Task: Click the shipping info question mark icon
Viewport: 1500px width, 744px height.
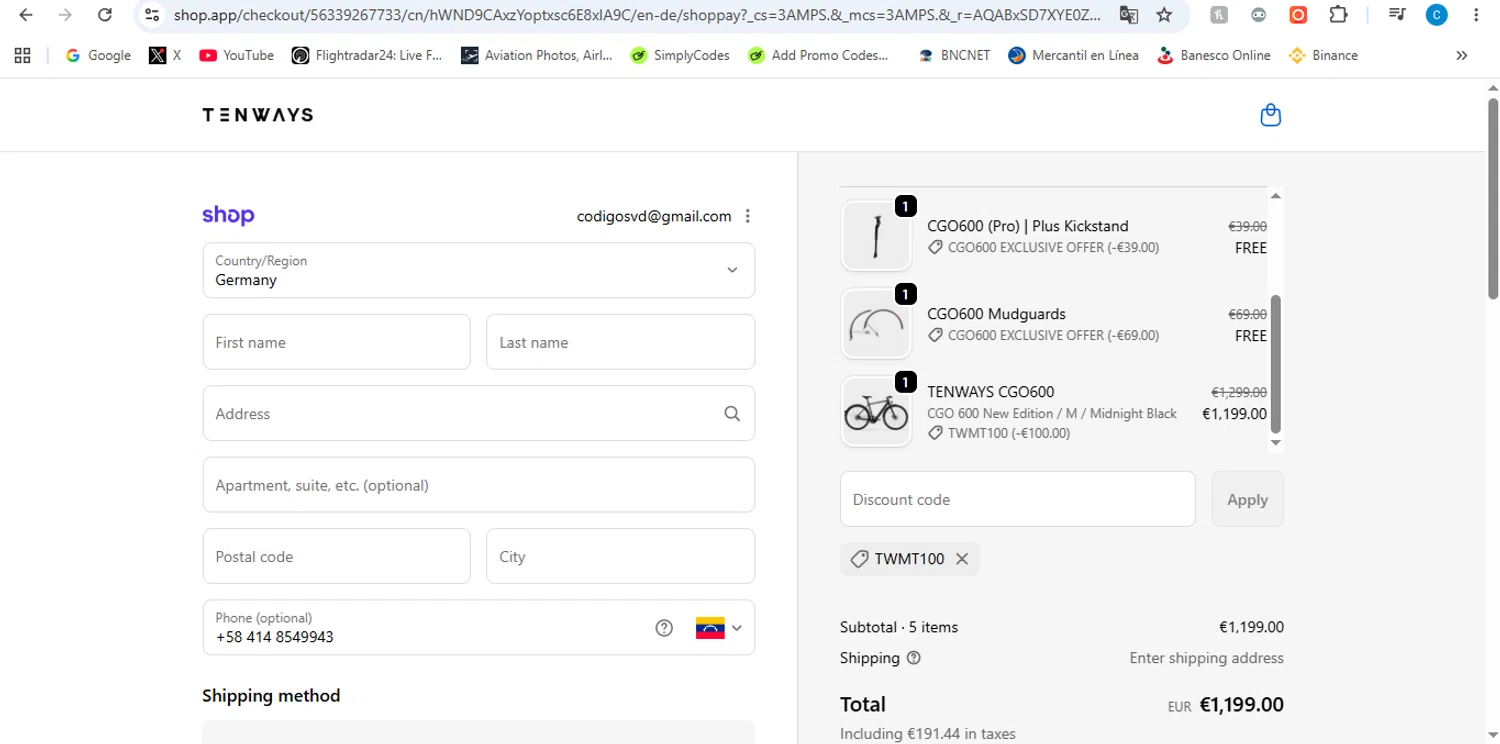Action: pyautogui.click(x=913, y=658)
